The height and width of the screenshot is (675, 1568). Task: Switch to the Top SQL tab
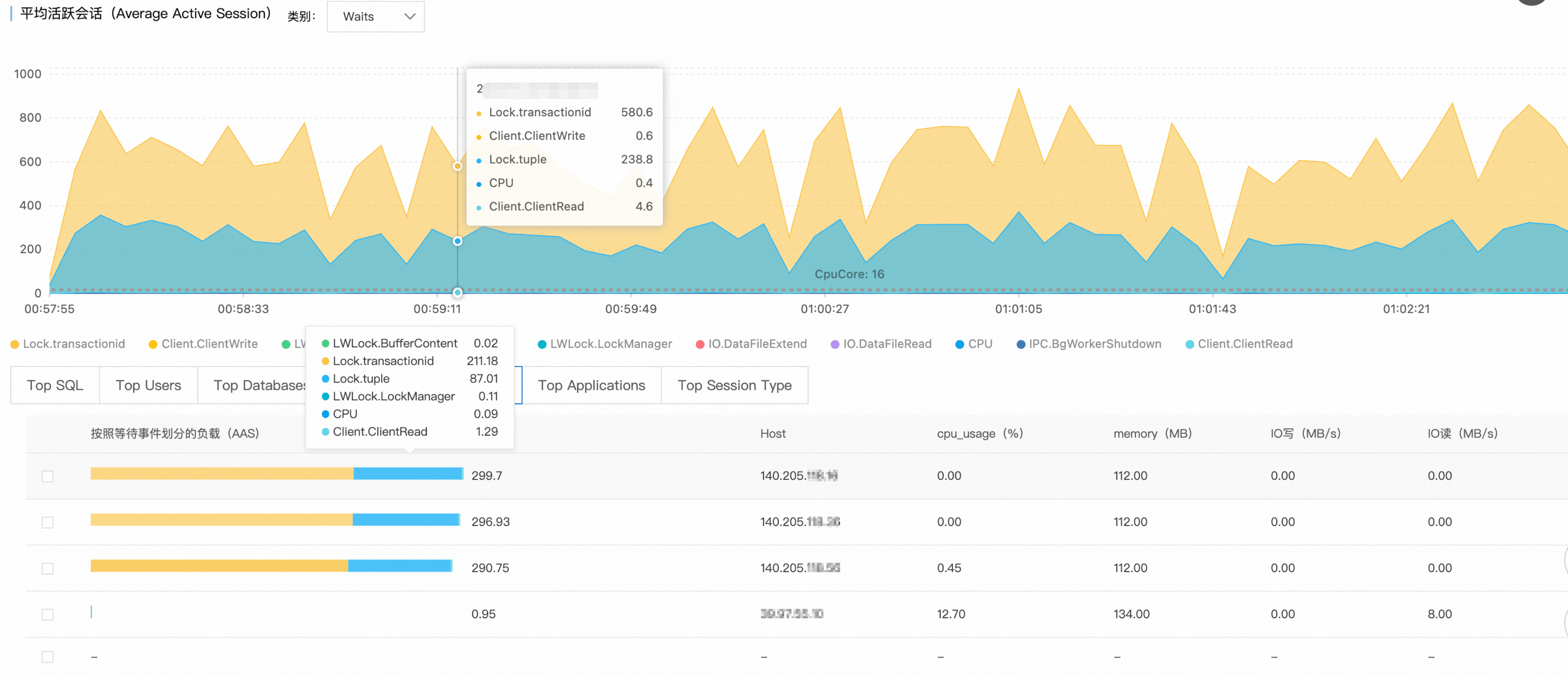click(55, 385)
